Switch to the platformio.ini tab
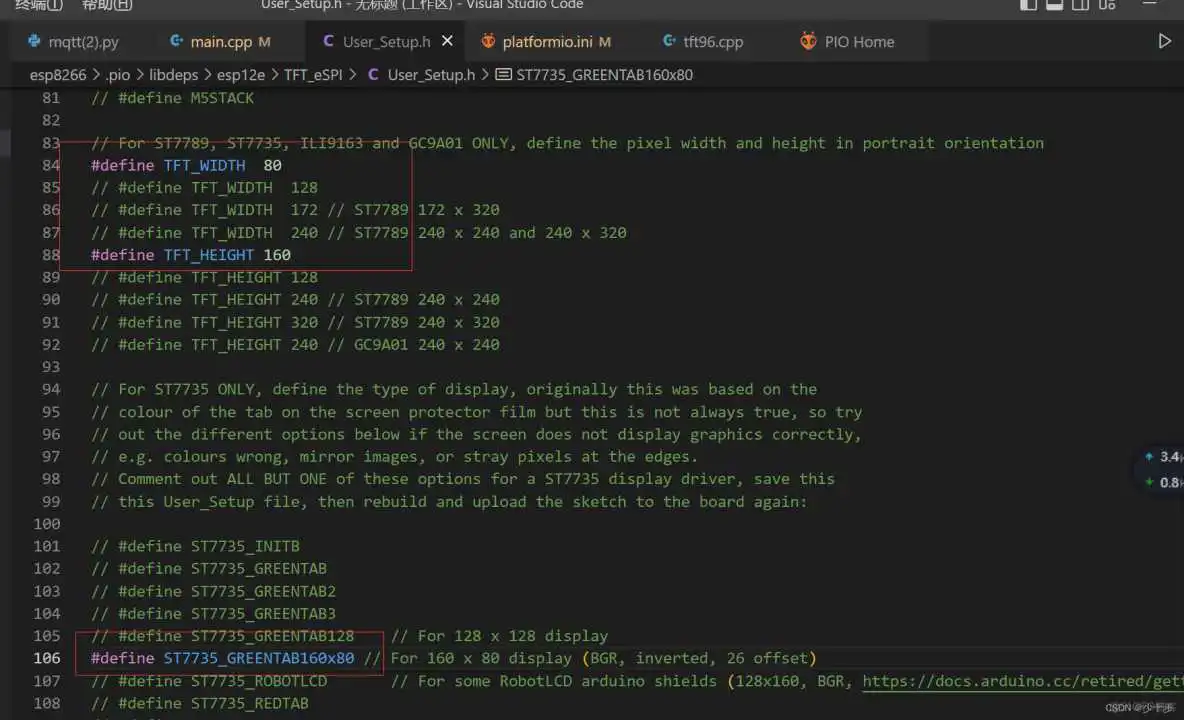1184x720 pixels. click(x=547, y=42)
